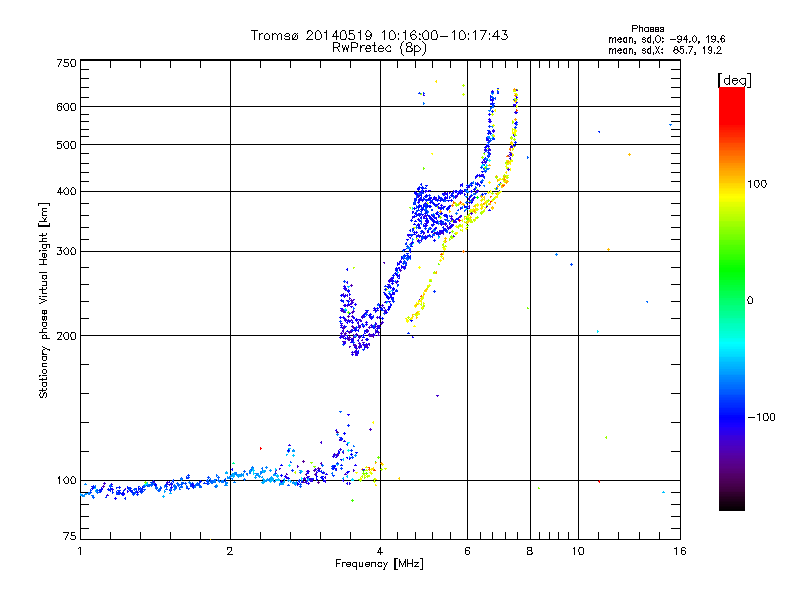Click the x-axis tick label '6'
Screen dimensions: 800x600
tap(467, 551)
